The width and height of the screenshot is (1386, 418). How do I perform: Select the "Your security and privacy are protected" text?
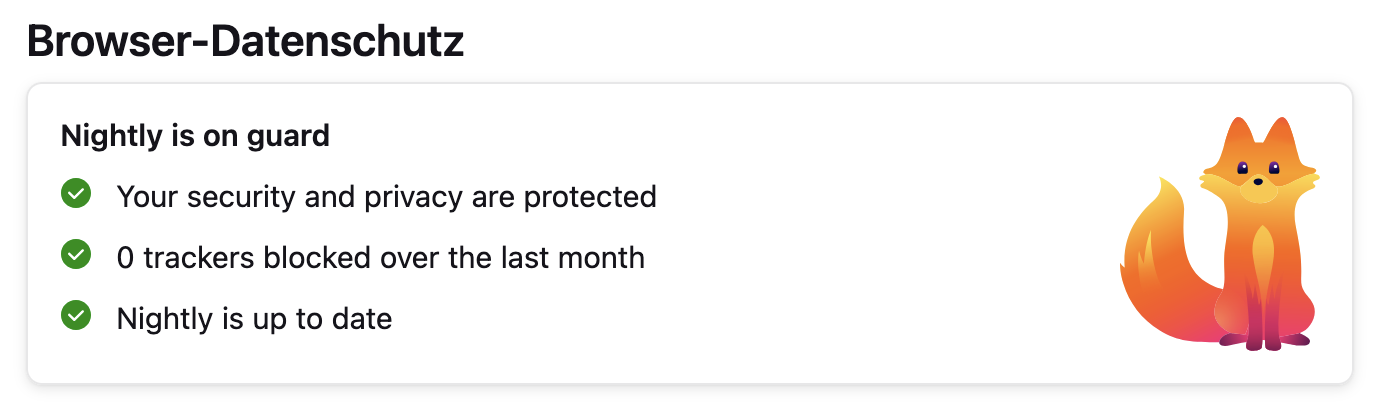(x=386, y=196)
